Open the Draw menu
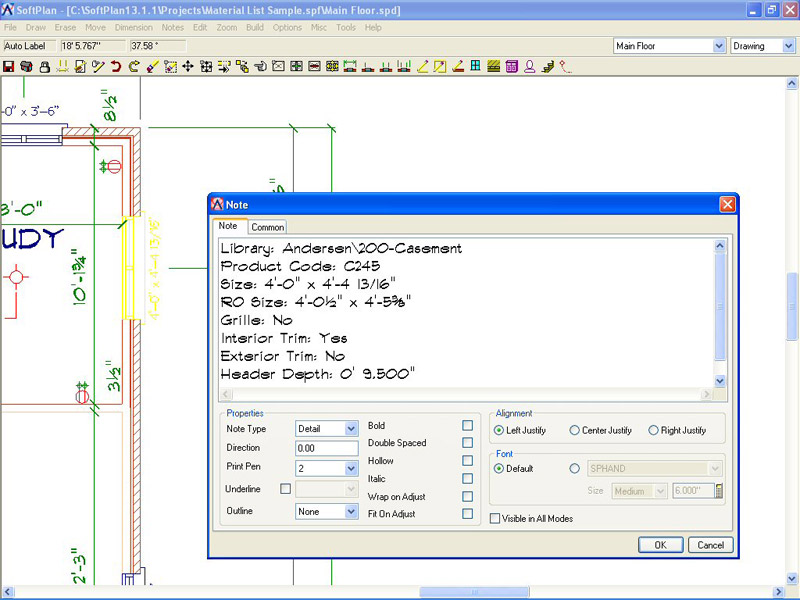 [36, 28]
